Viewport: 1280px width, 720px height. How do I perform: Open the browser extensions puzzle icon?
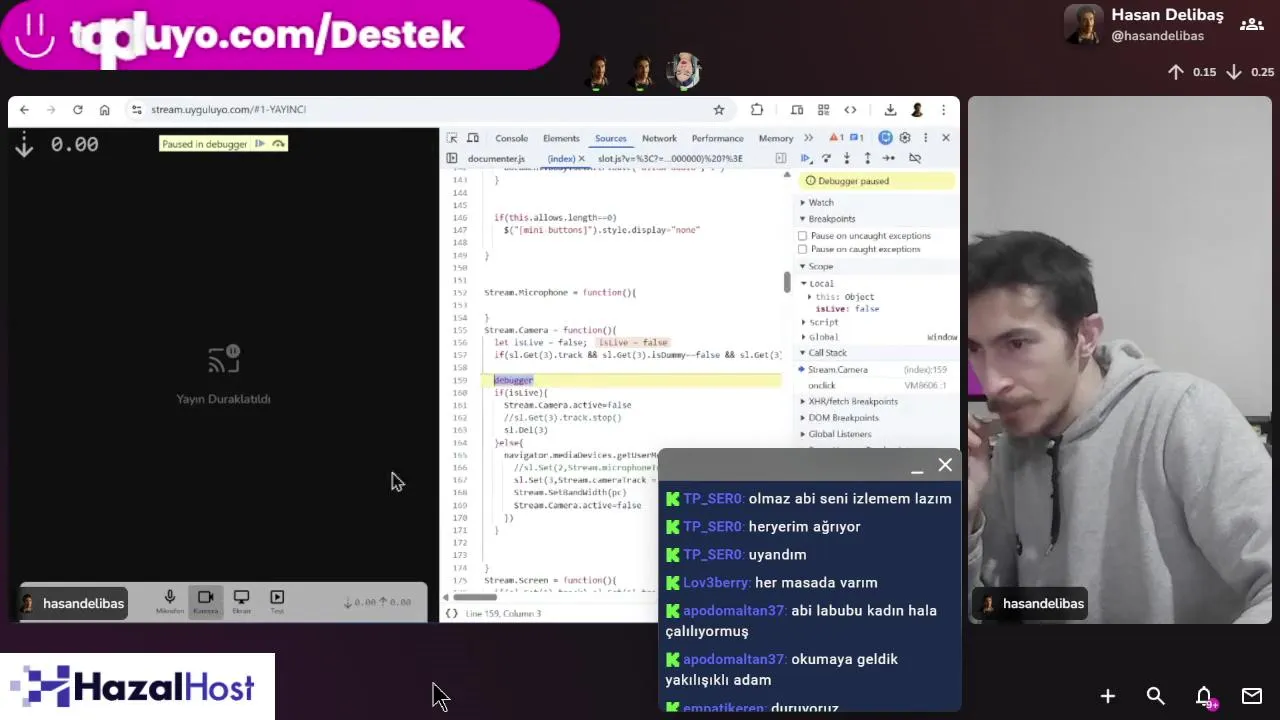[757, 110]
